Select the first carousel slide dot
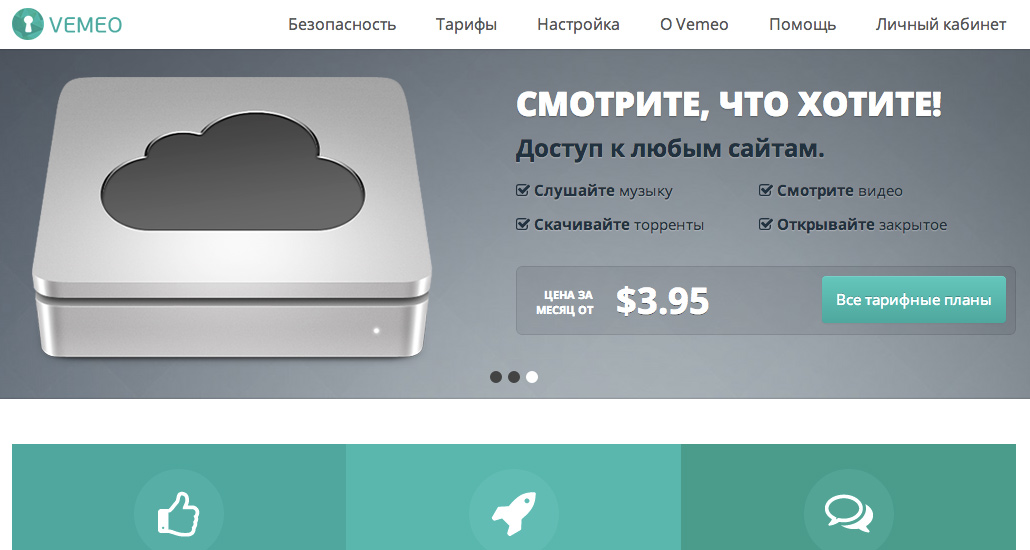The width and height of the screenshot is (1030, 550). pos(496,377)
